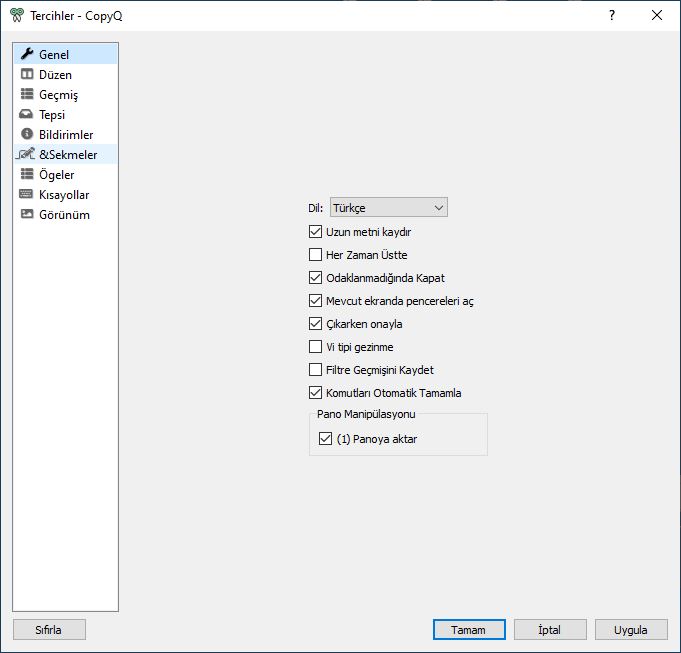Viewport: 681px width, 653px height.
Task: Click the help question mark button
Action: coord(612,15)
